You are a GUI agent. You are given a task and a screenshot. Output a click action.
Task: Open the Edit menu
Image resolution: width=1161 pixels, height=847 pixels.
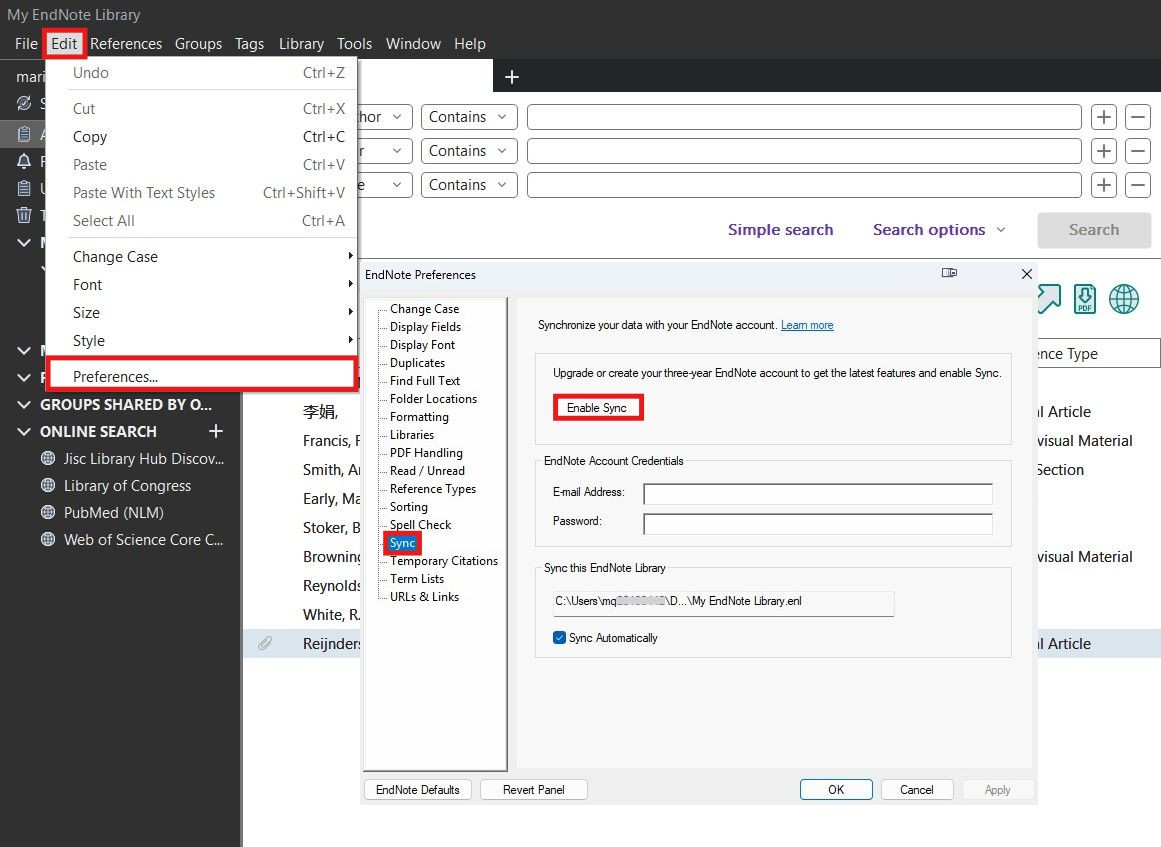[64, 44]
